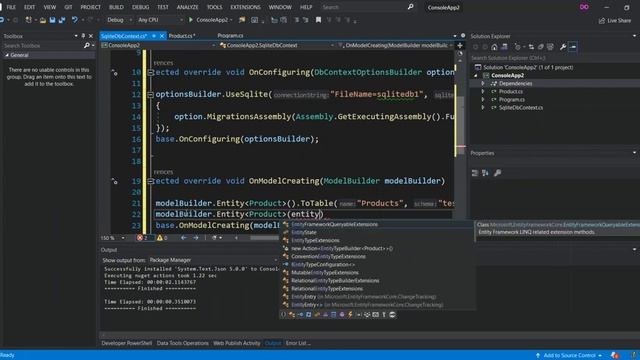
Task: Open the DEBUG menu
Action: [140, 7]
